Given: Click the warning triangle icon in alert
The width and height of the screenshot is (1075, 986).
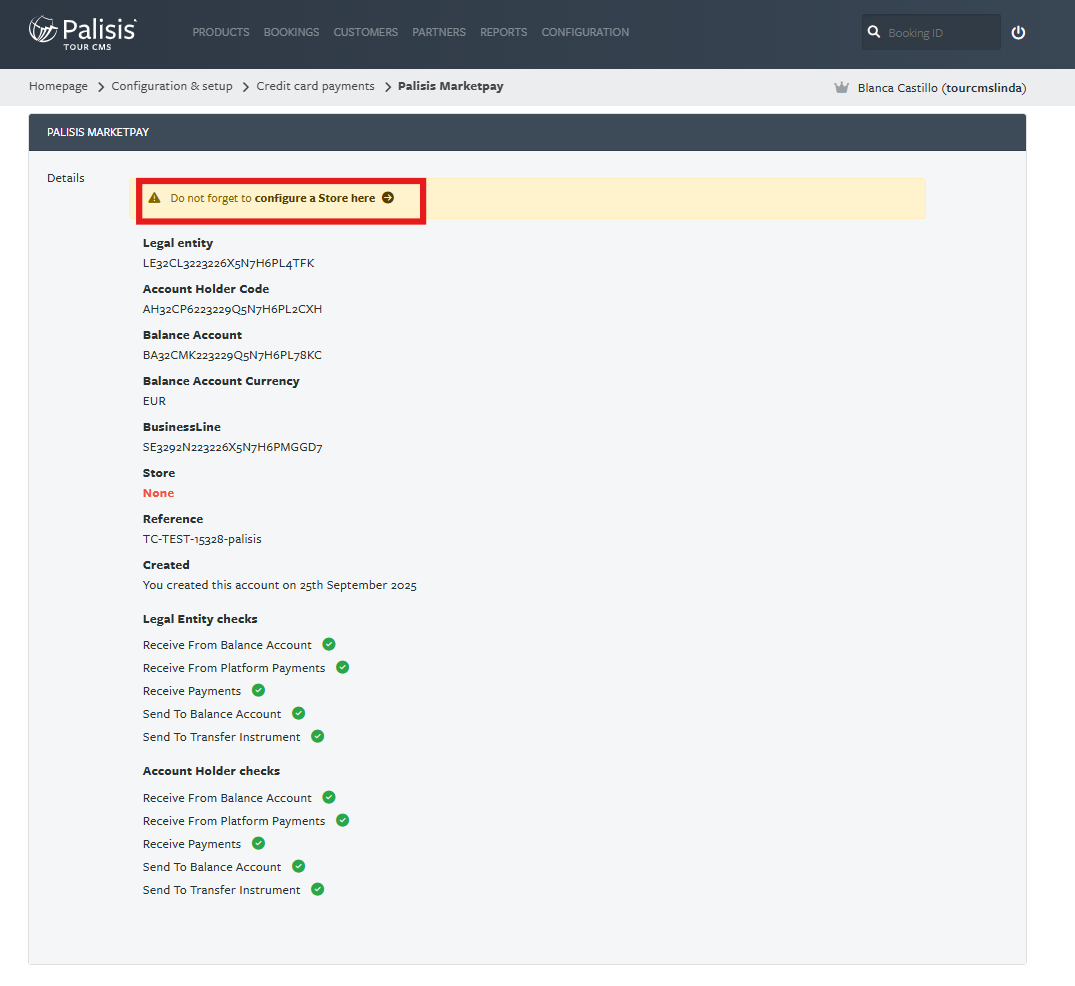Looking at the screenshot, I should pos(154,197).
